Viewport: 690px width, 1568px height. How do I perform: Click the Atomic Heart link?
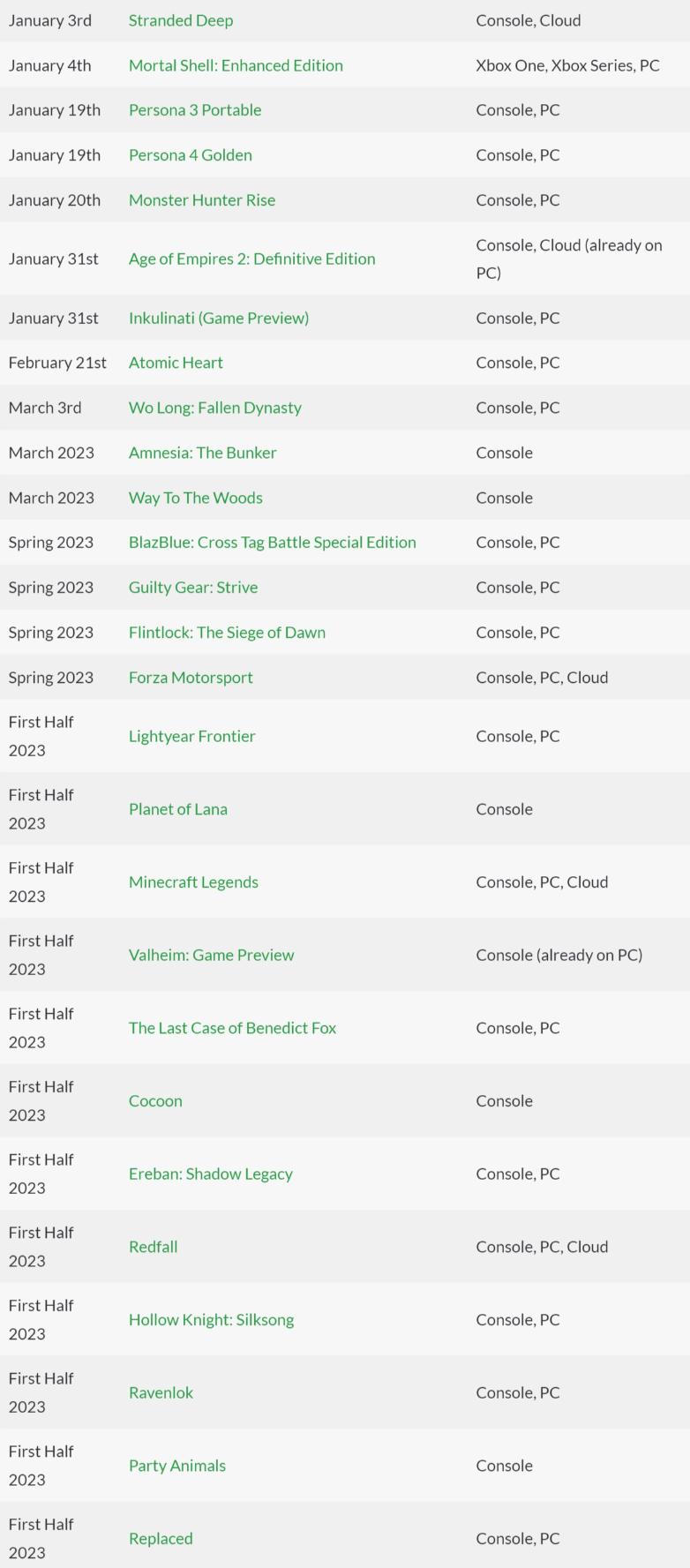[x=176, y=363]
